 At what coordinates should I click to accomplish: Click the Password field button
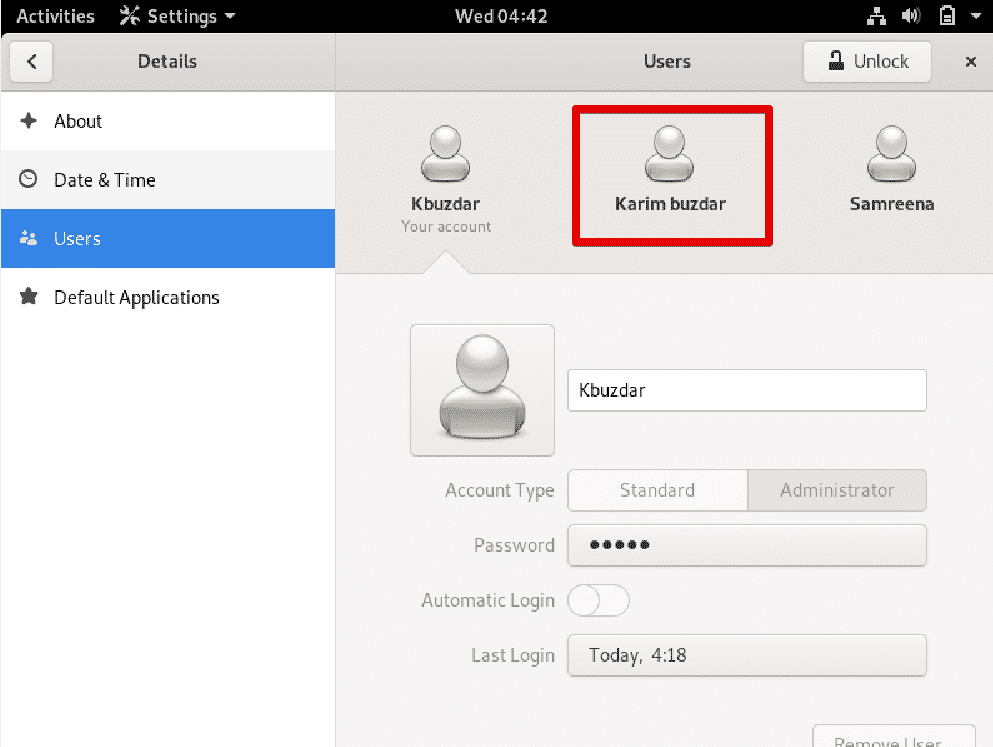coord(747,546)
